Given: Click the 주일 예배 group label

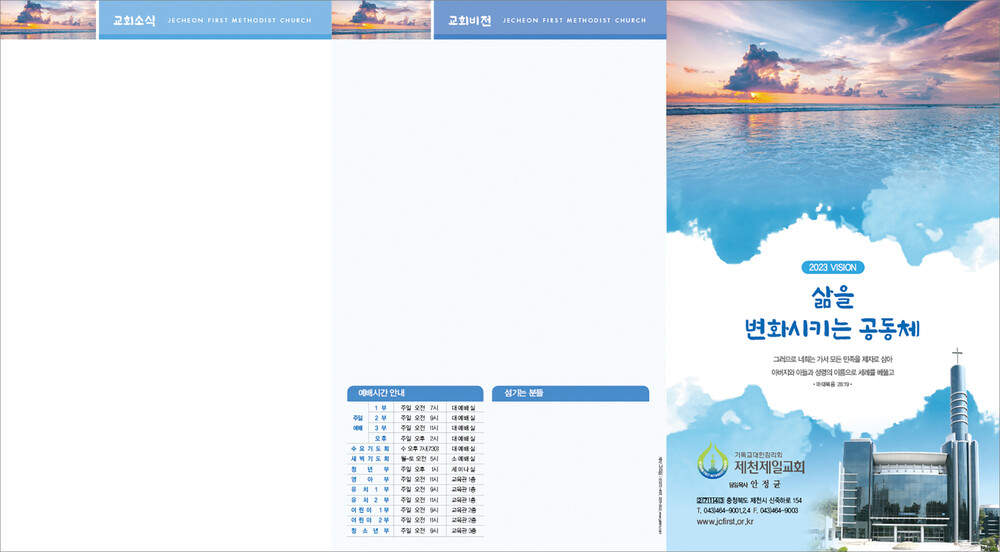Looking at the screenshot, I should (357, 423).
